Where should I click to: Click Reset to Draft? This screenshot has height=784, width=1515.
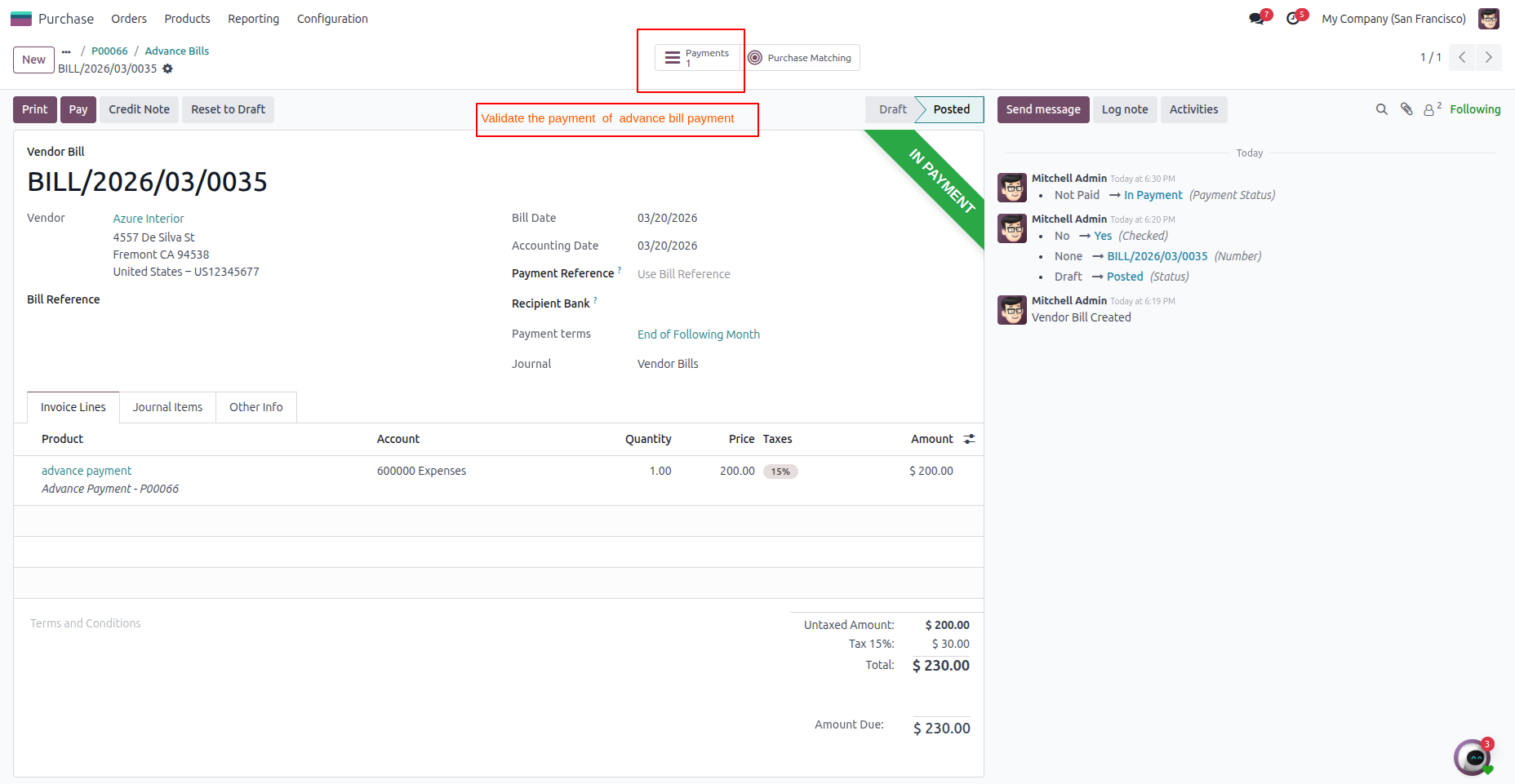coord(228,109)
